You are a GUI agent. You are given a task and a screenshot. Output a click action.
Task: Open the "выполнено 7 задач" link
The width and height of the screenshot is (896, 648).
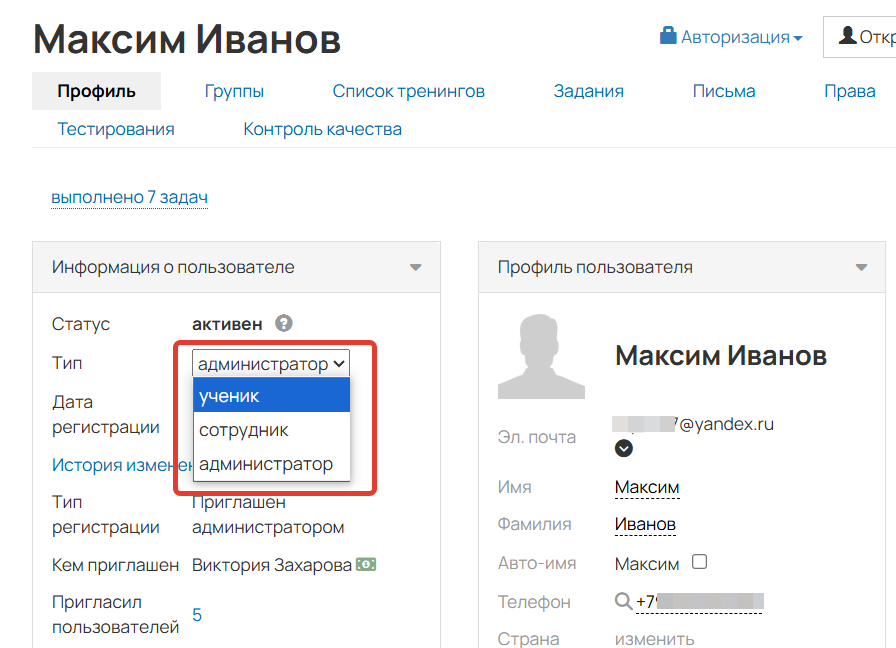point(129,197)
